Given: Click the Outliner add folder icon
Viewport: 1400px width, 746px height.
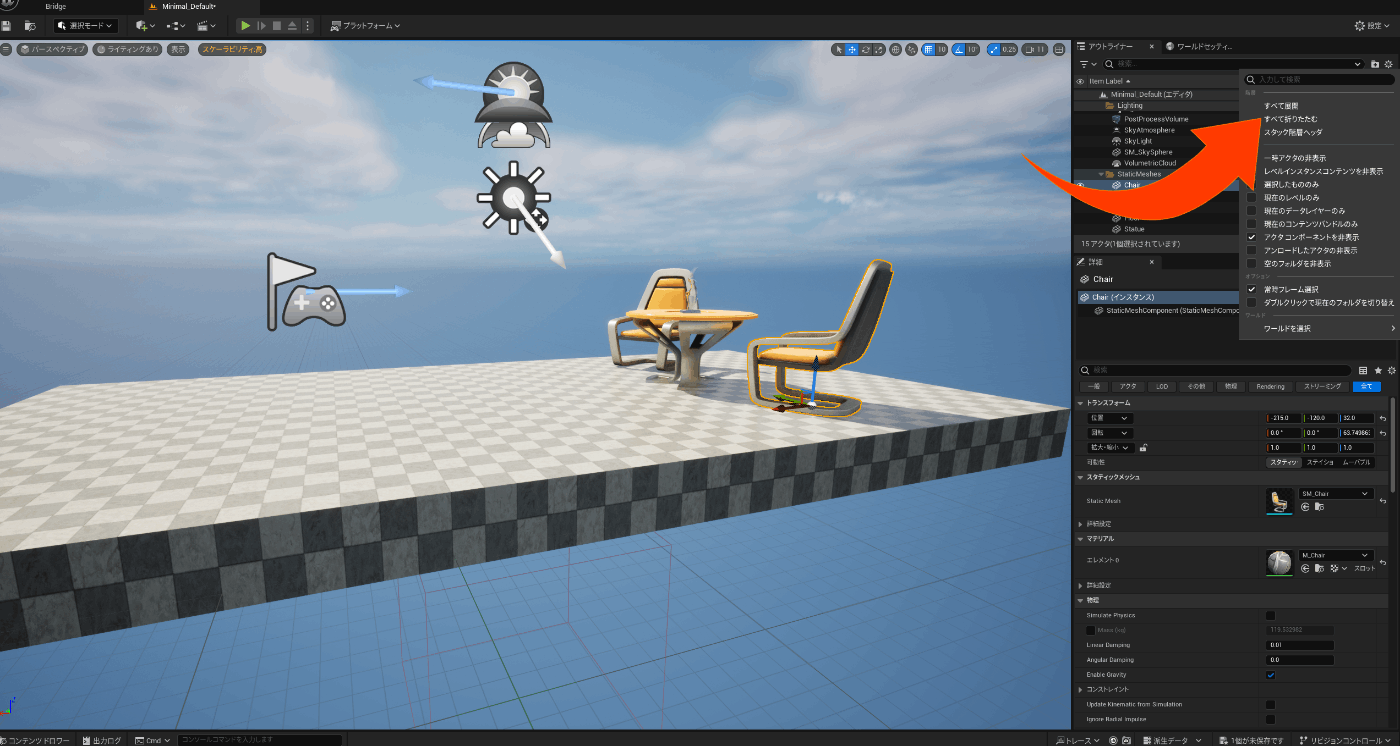Looking at the screenshot, I should click(1375, 64).
